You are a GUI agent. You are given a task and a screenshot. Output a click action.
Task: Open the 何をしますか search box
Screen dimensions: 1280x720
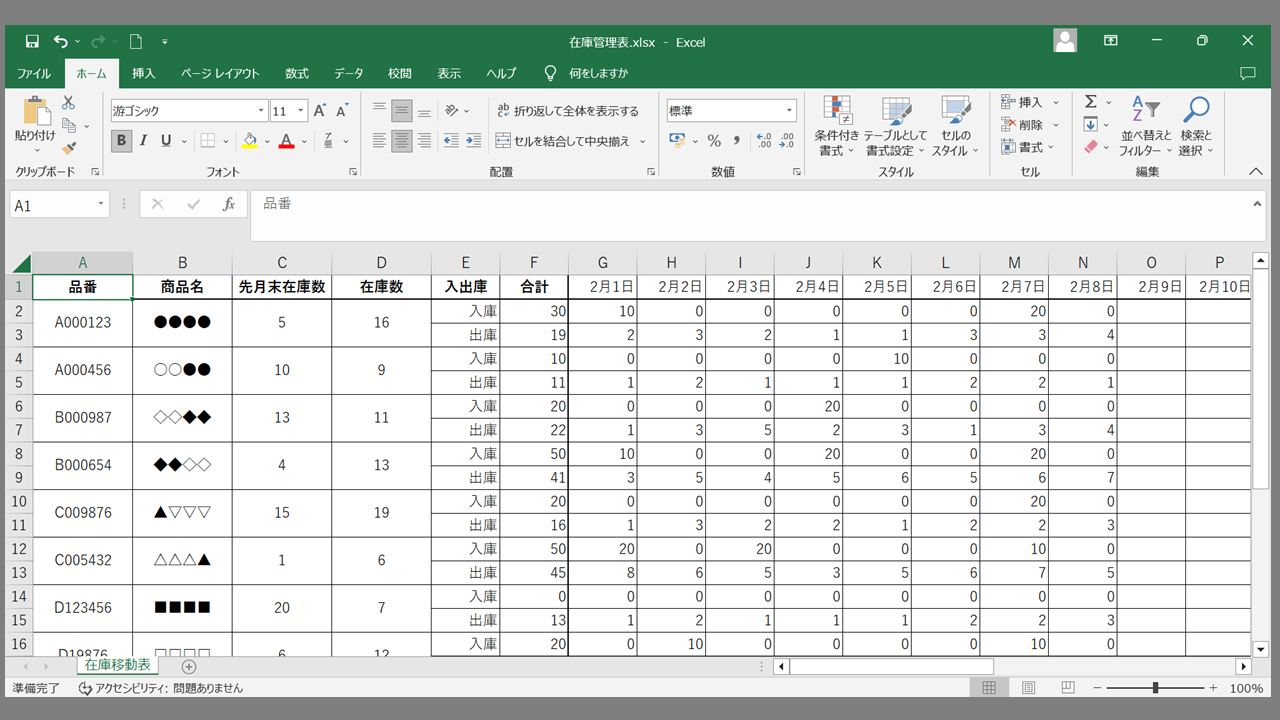pos(598,73)
